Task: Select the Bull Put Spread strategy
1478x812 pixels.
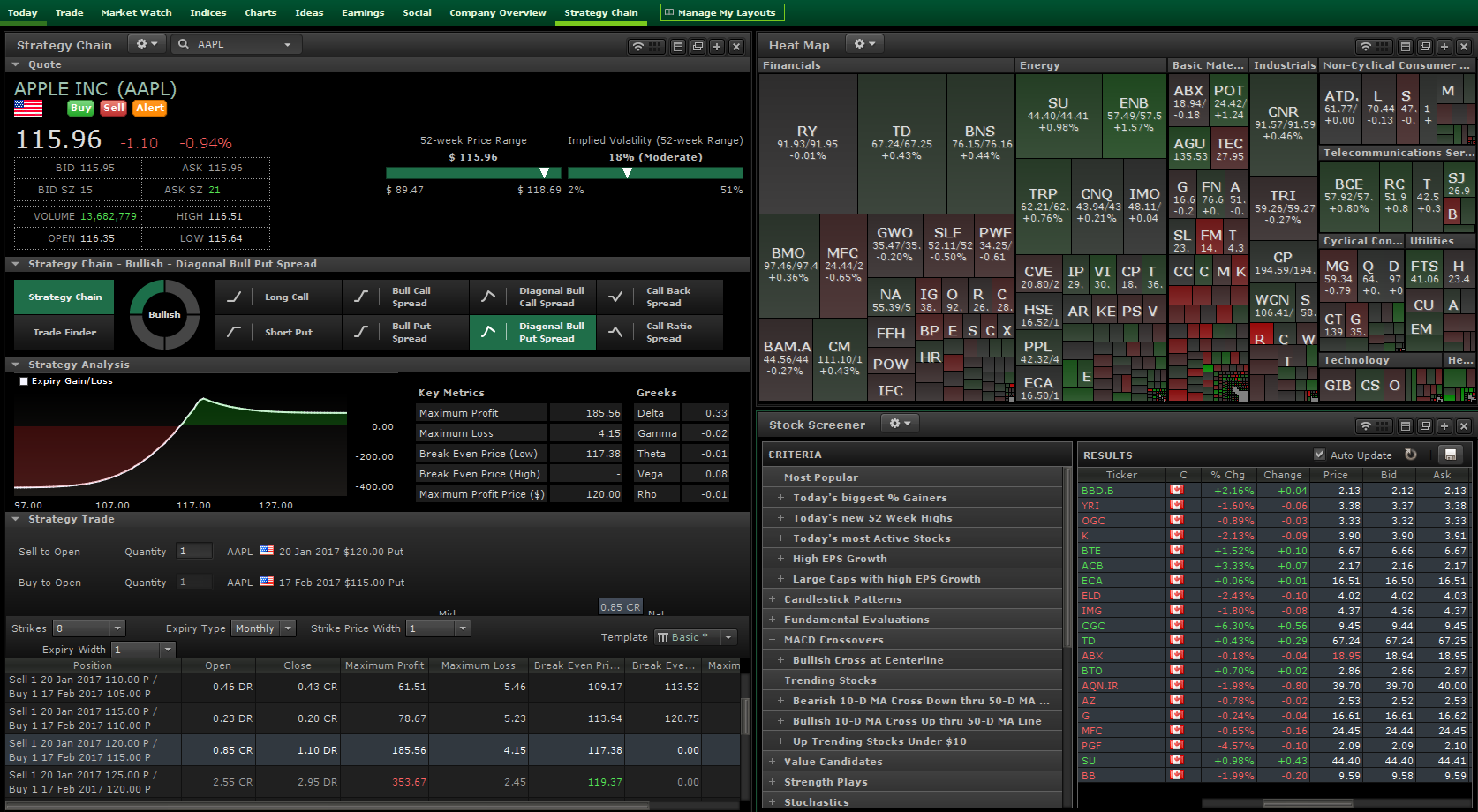Action: click(x=405, y=332)
